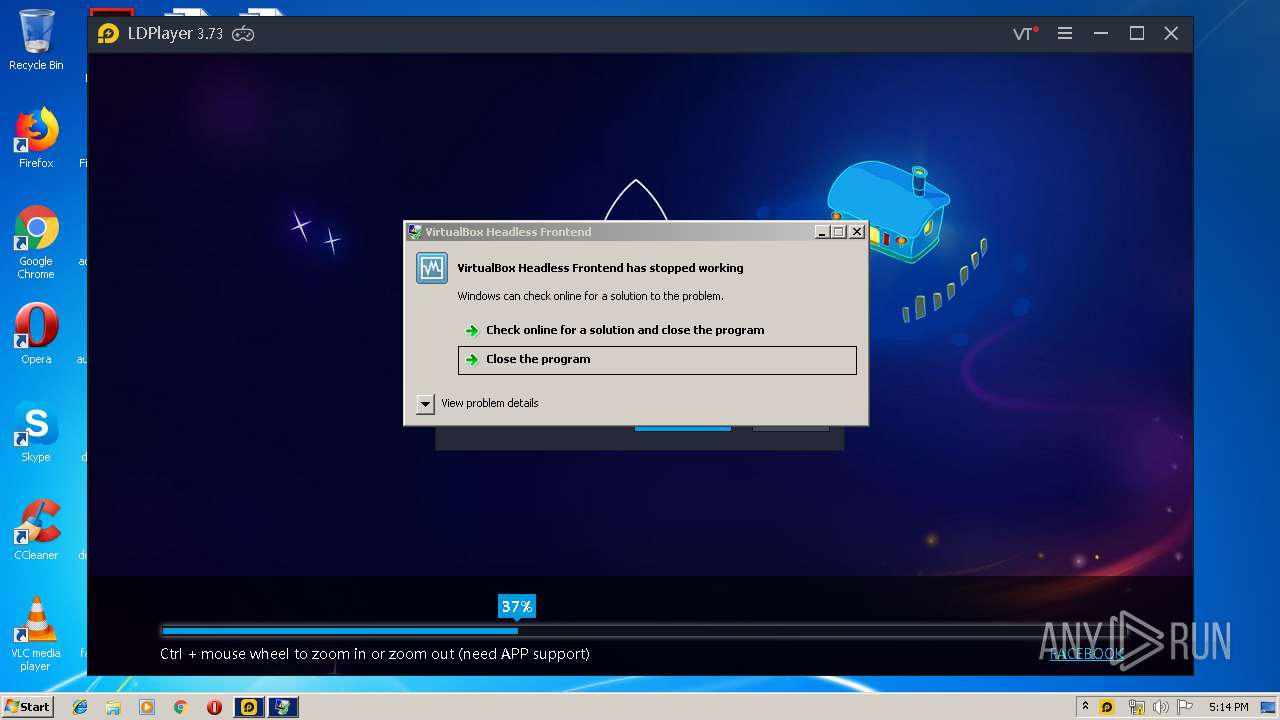The width and height of the screenshot is (1280, 720).
Task: Open the volume tray icon
Action: 1161,707
